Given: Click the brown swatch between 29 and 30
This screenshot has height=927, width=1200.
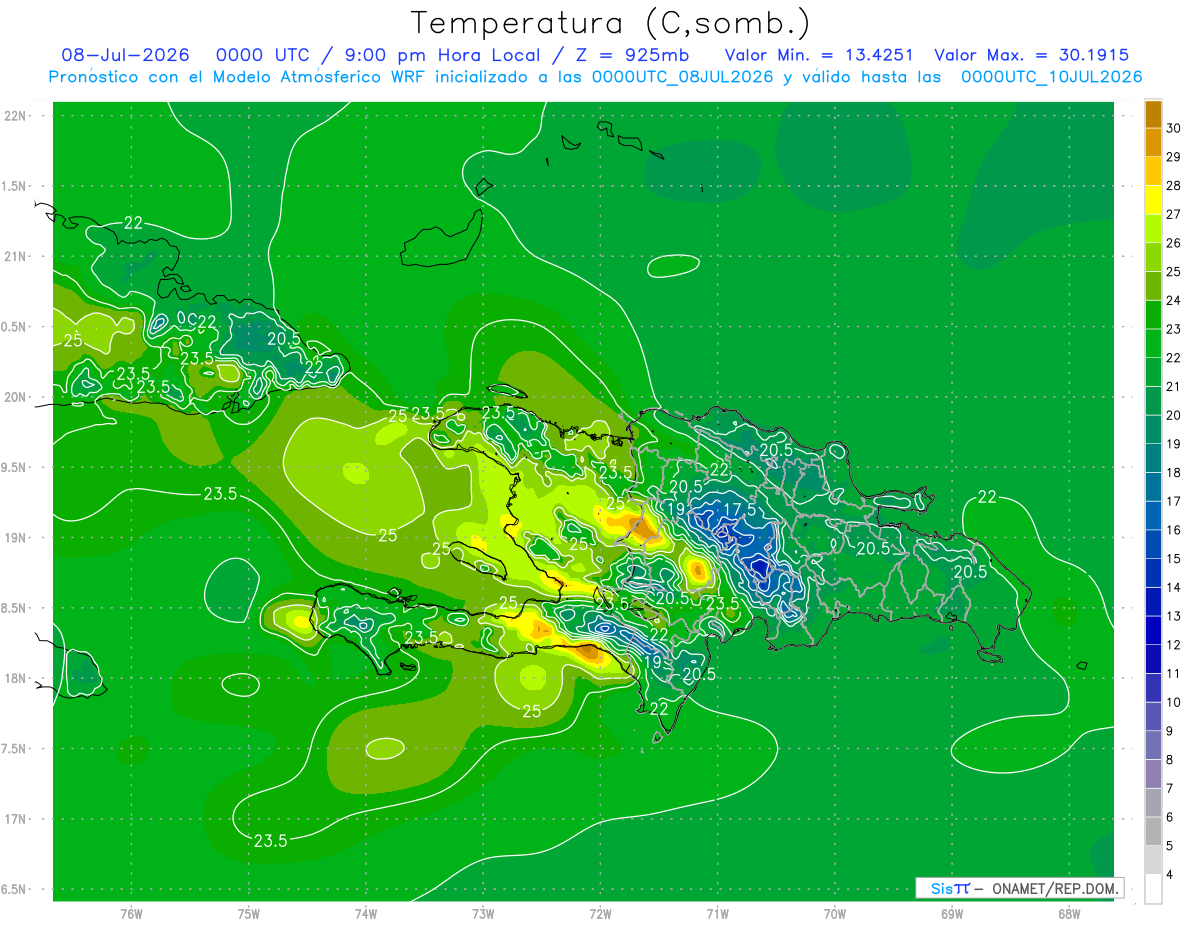Looking at the screenshot, I should [x=1153, y=142].
